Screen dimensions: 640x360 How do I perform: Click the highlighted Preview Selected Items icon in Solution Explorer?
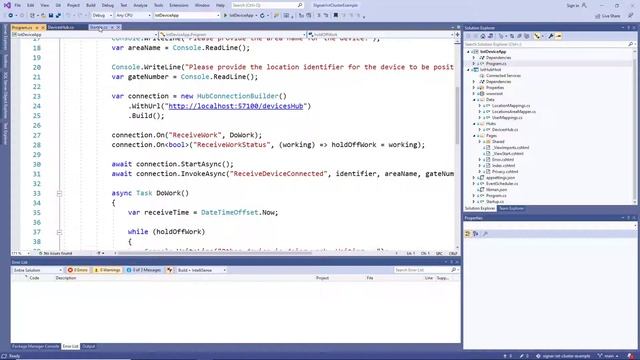pos(558,36)
